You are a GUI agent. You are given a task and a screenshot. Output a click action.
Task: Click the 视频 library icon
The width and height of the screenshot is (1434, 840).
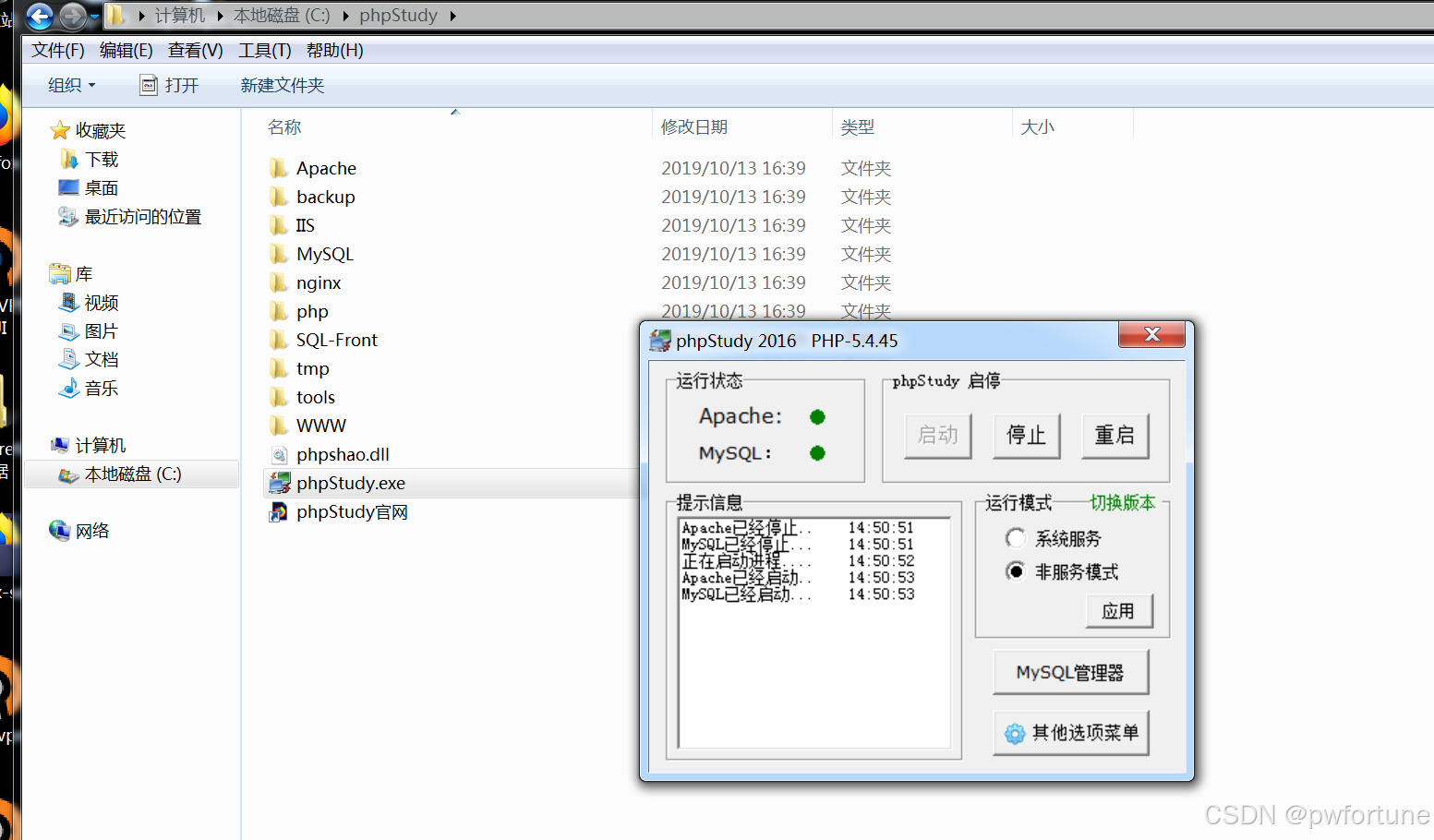coord(68,302)
